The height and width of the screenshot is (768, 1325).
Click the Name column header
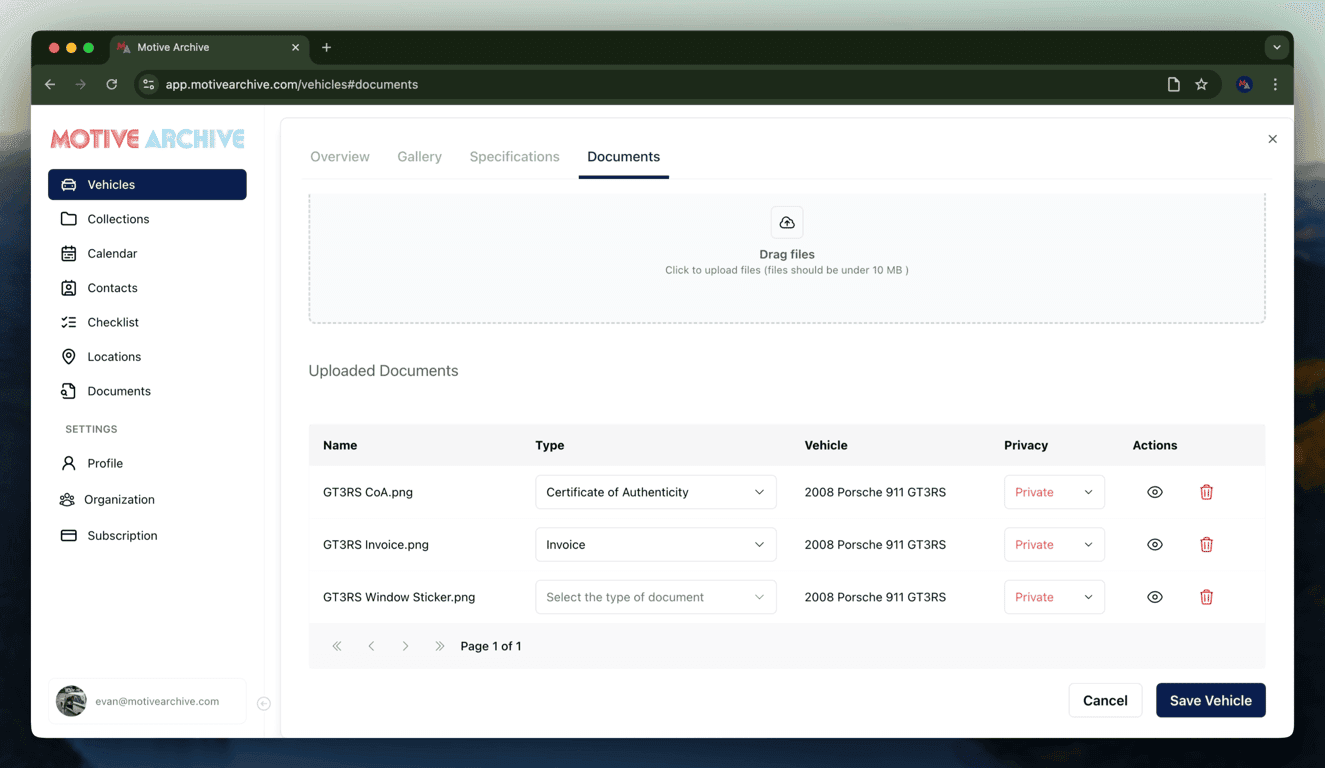point(340,445)
